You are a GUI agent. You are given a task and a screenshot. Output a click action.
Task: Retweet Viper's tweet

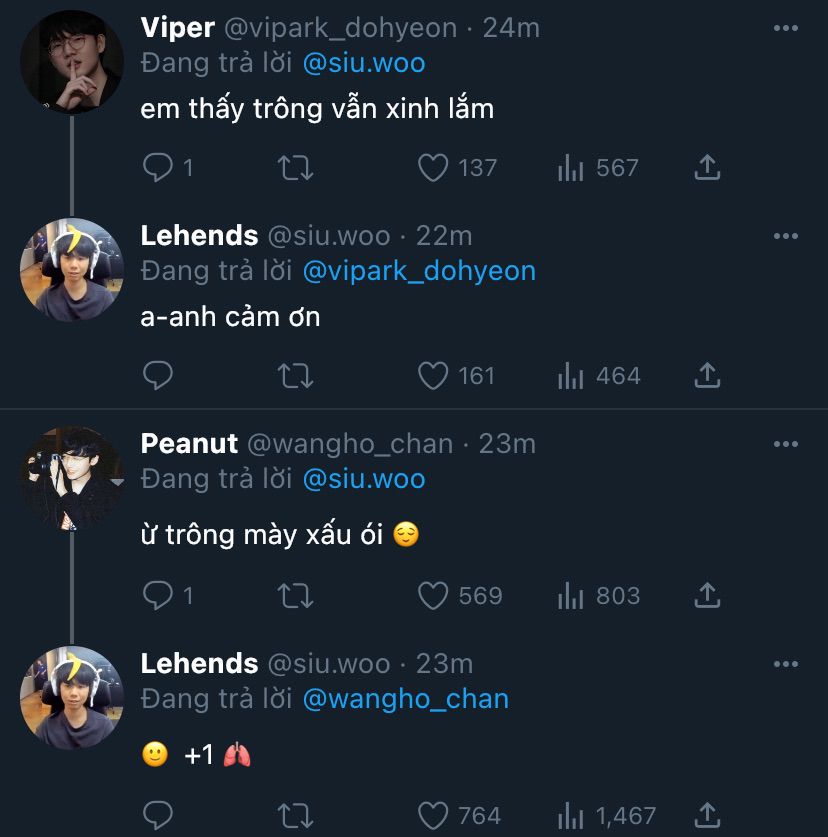295,168
